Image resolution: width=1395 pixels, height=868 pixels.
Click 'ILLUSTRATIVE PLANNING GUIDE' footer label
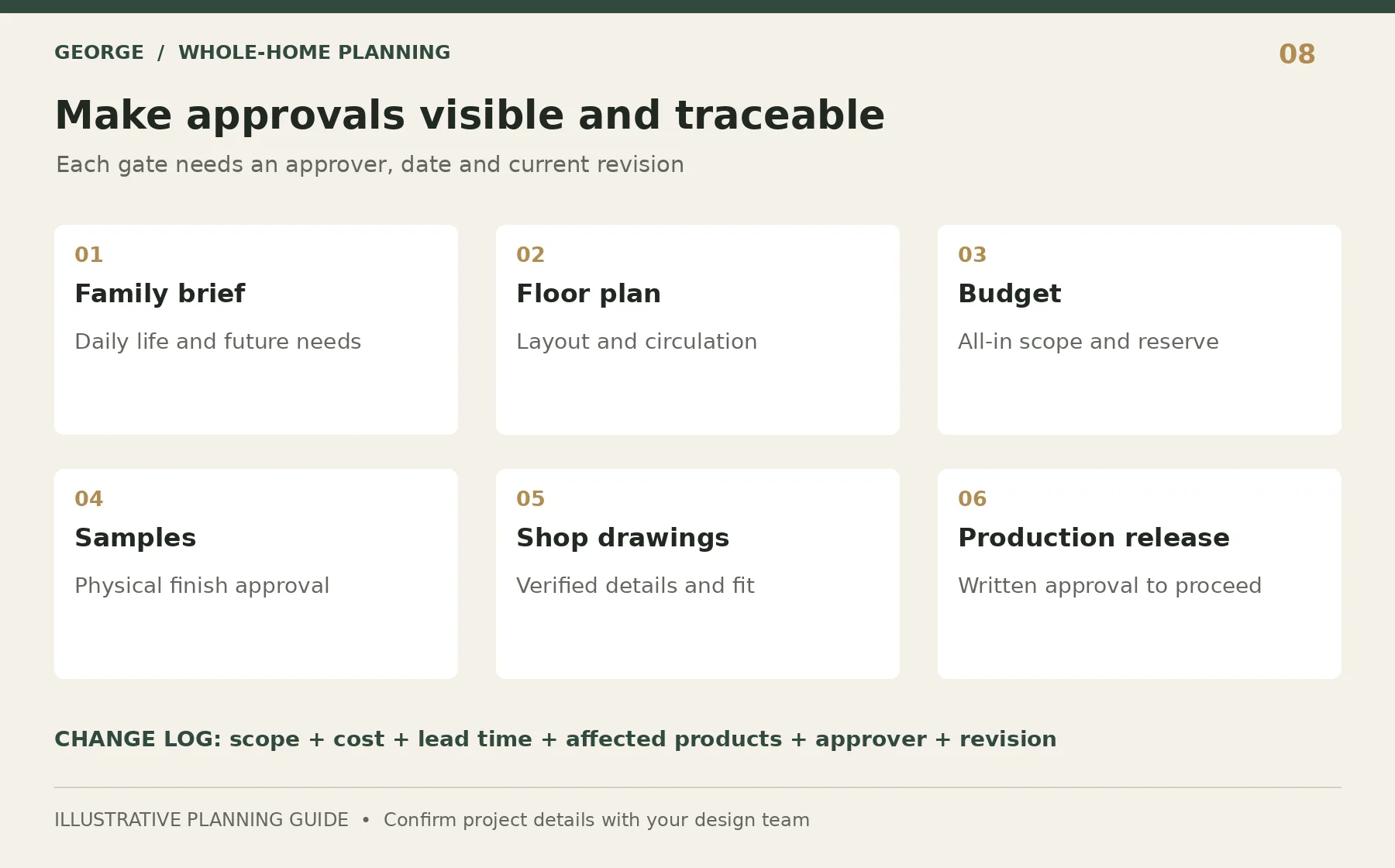click(x=201, y=820)
